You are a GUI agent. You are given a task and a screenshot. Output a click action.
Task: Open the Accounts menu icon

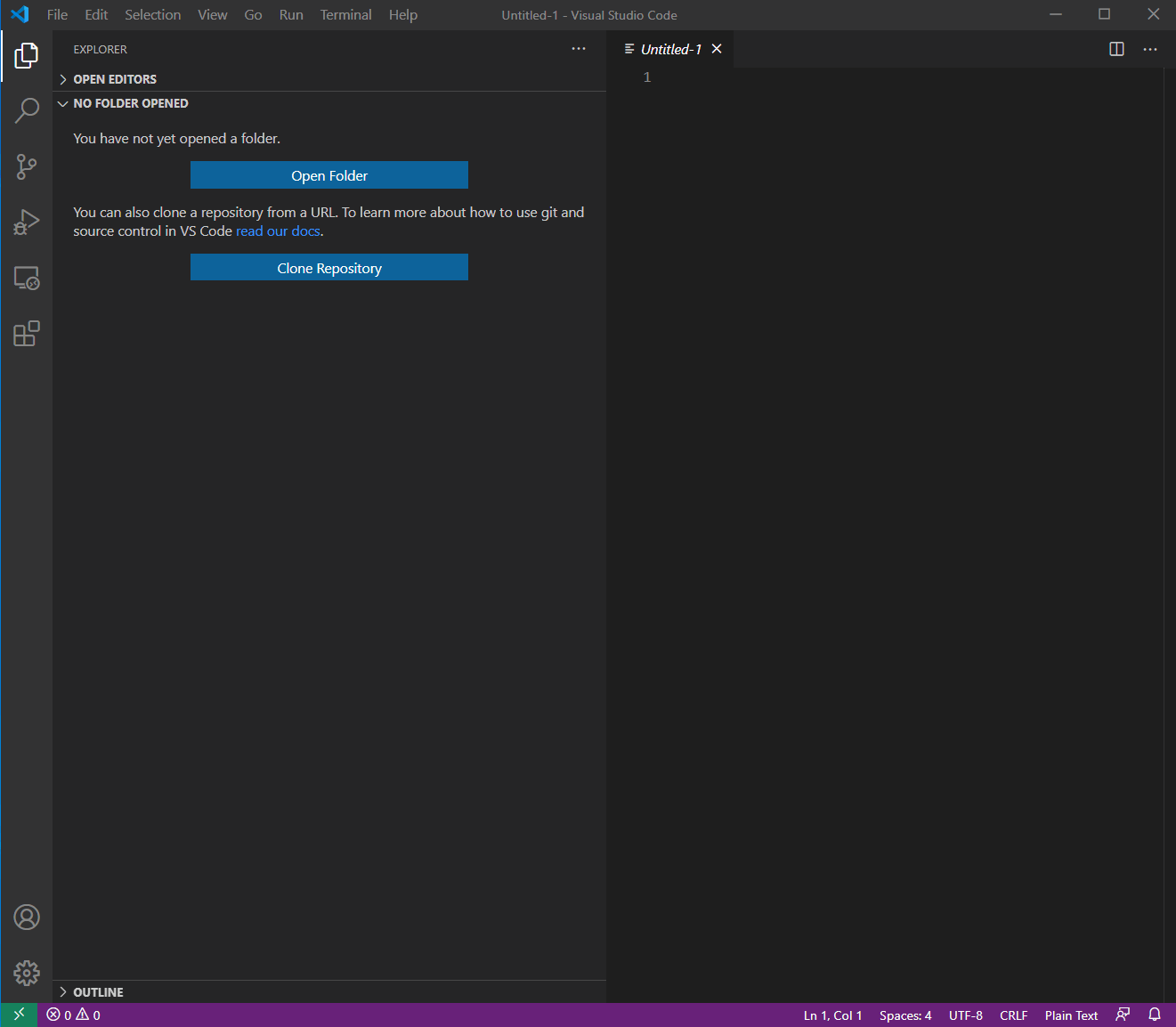[27, 917]
